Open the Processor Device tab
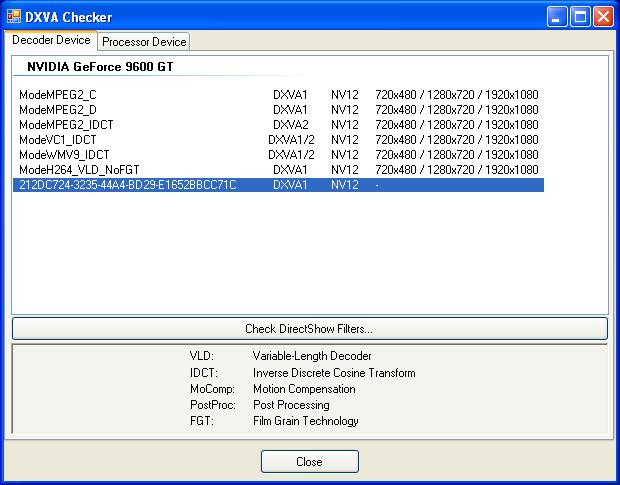The width and height of the screenshot is (620, 485). pyautogui.click(x=144, y=42)
